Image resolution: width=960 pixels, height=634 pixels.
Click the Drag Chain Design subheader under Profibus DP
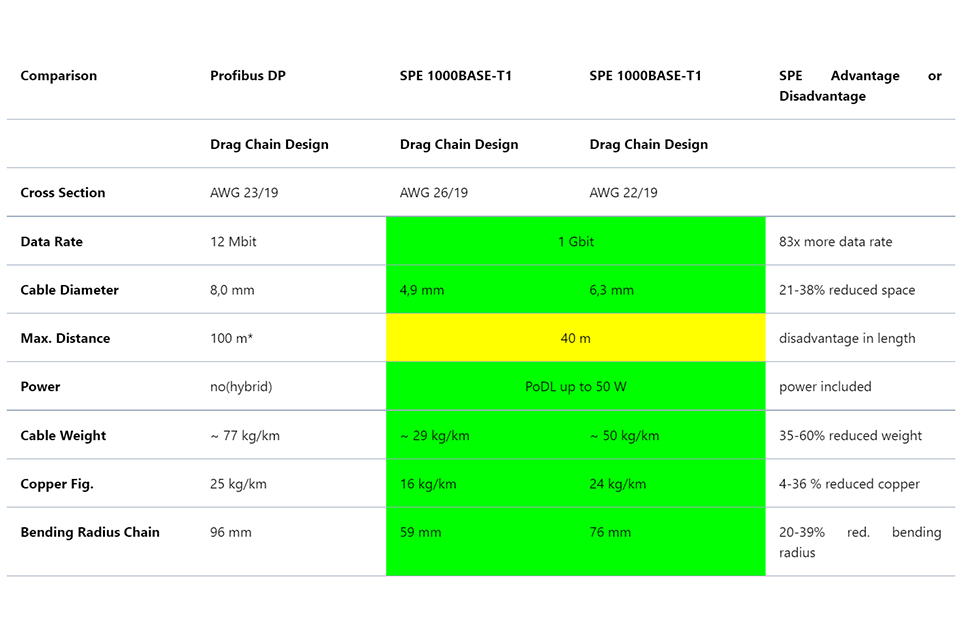[x=268, y=144]
